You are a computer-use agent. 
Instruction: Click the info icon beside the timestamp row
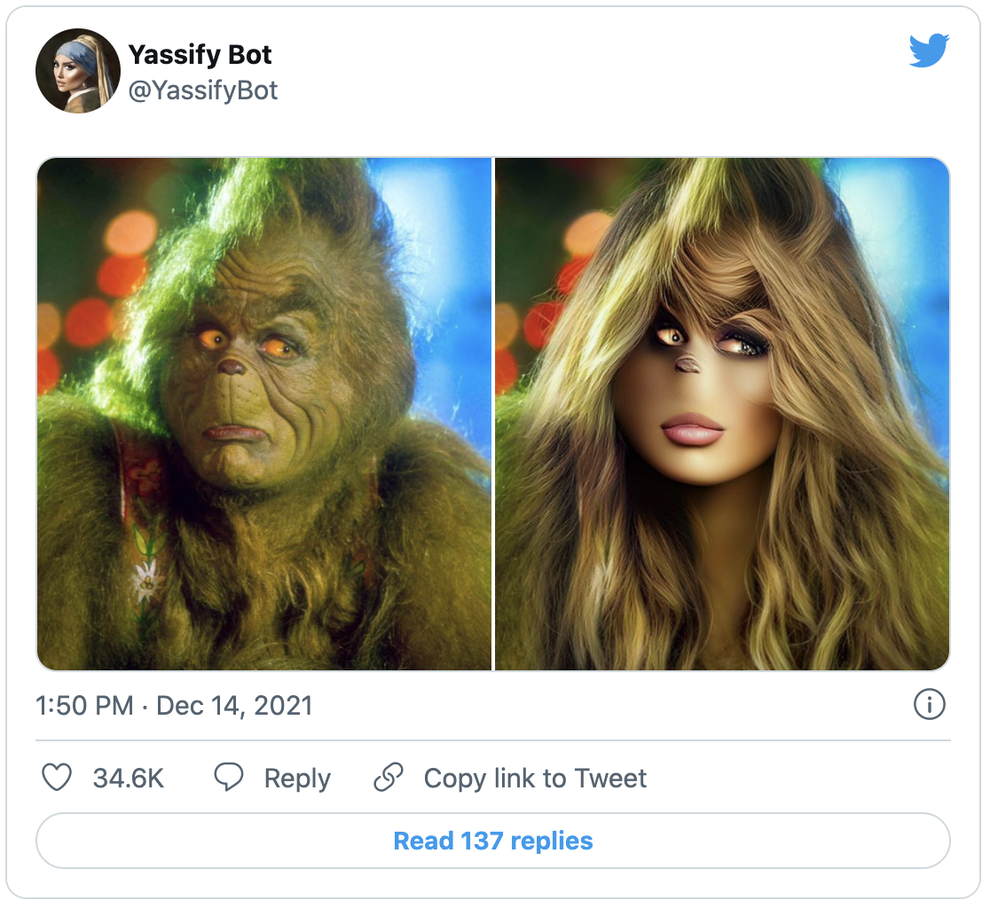(x=930, y=705)
